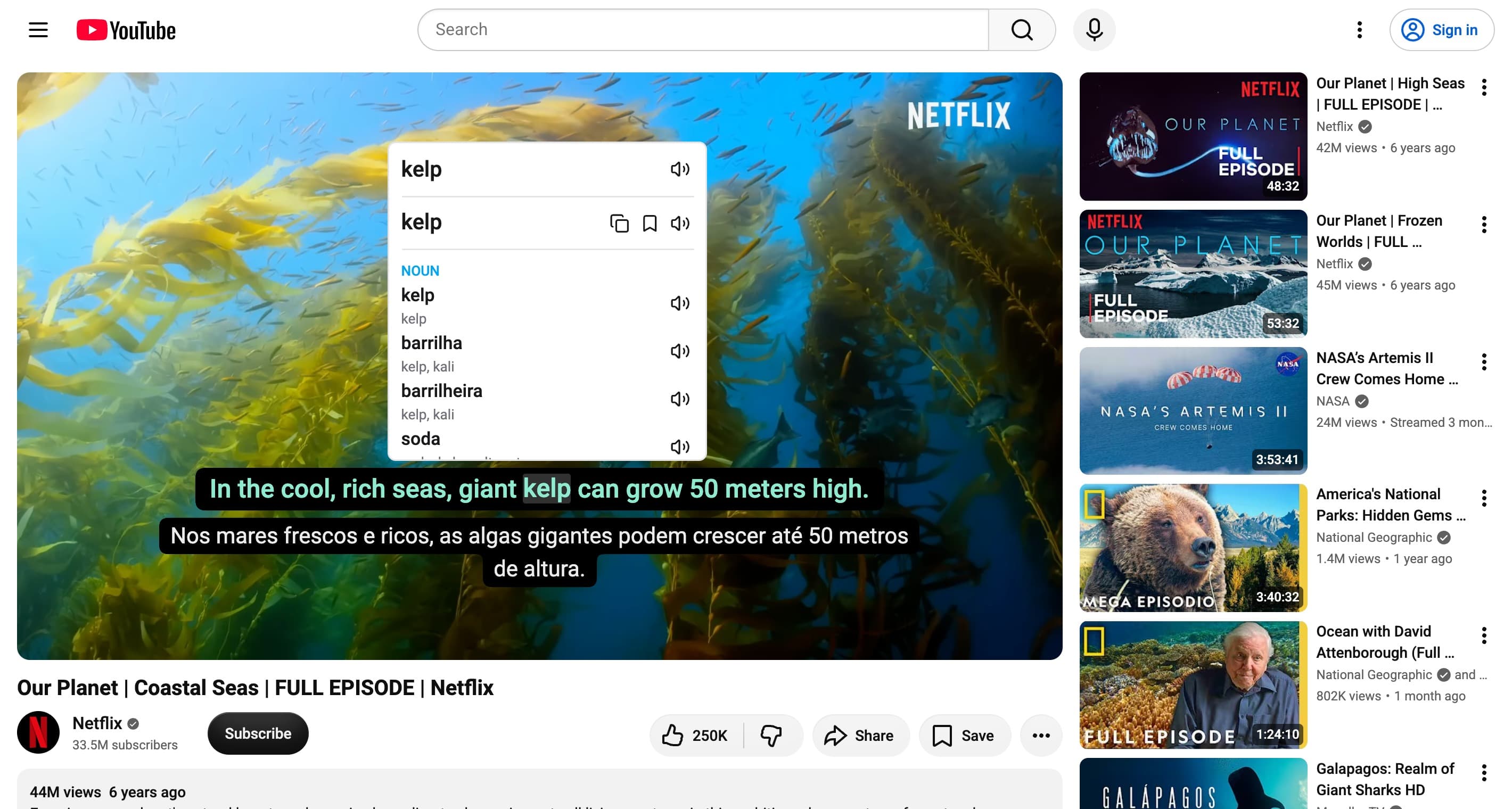This screenshot has height=809, width=1512.
Task: Open the hamburger guide menu
Action: [38, 30]
